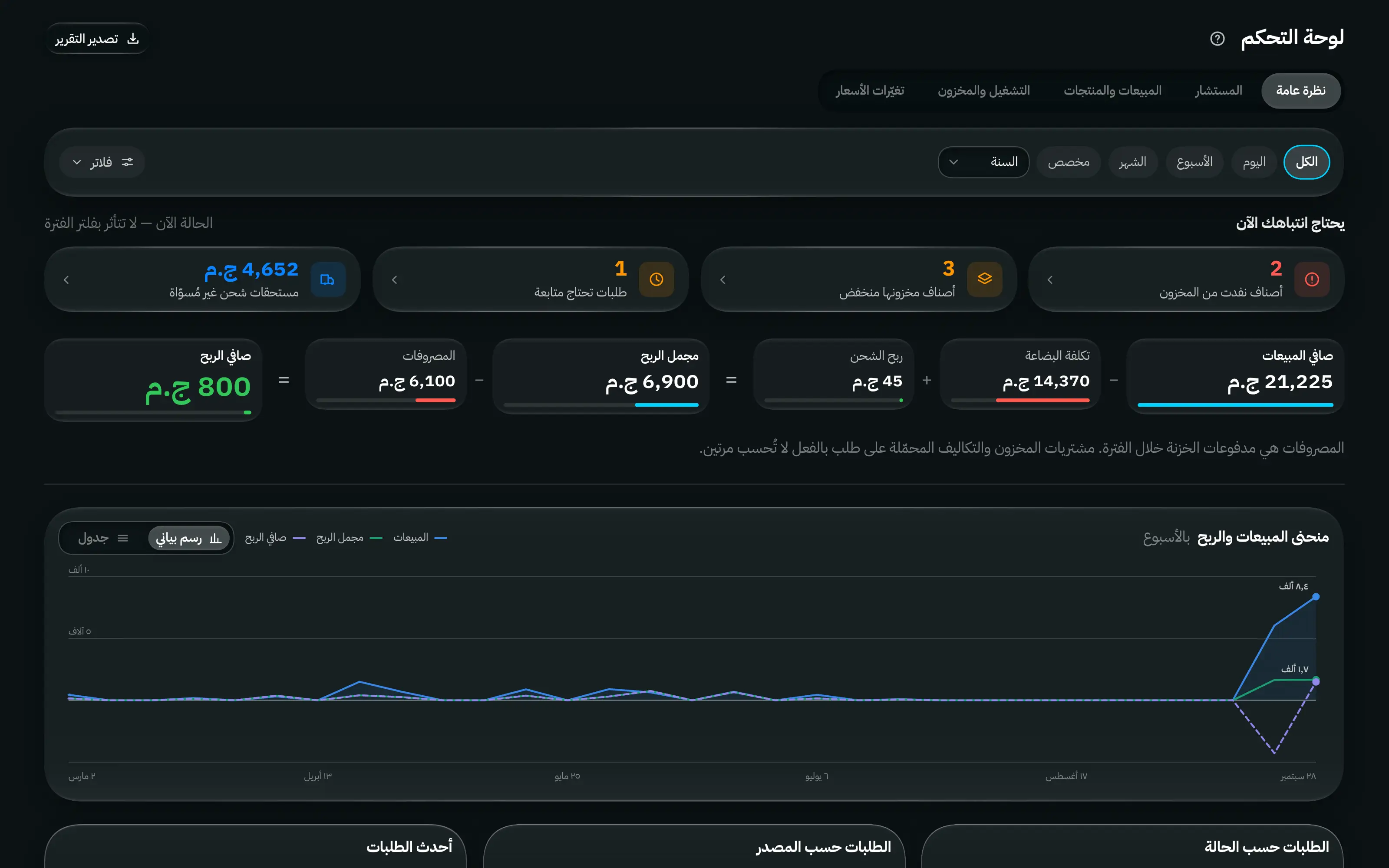Click the green progress bar under صافي الربح
This screenshot has width=1389, height=868.
247,412
